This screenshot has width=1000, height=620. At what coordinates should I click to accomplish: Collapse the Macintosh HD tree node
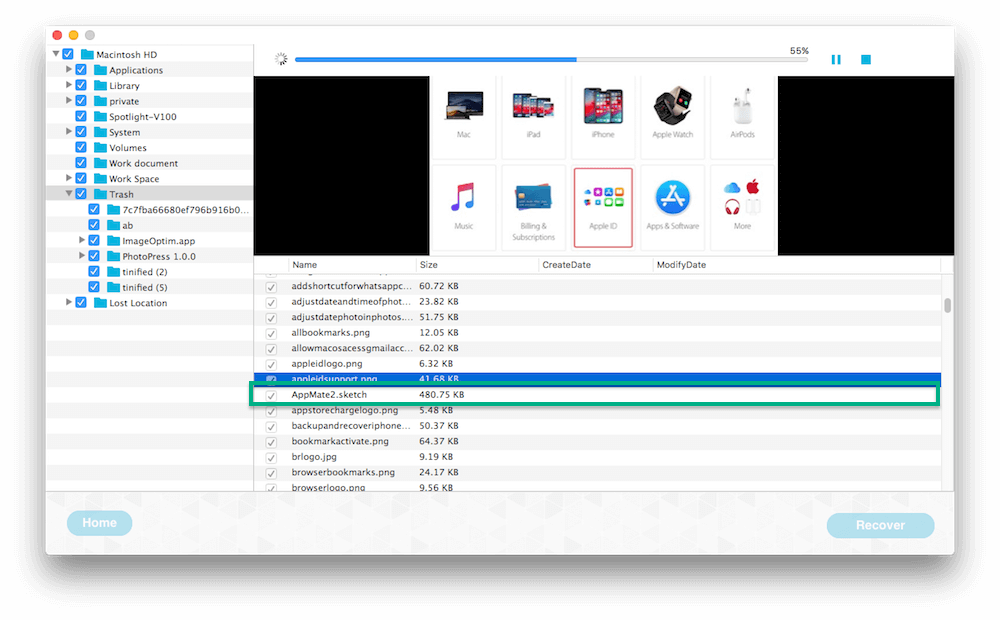(x=56, y=54)
